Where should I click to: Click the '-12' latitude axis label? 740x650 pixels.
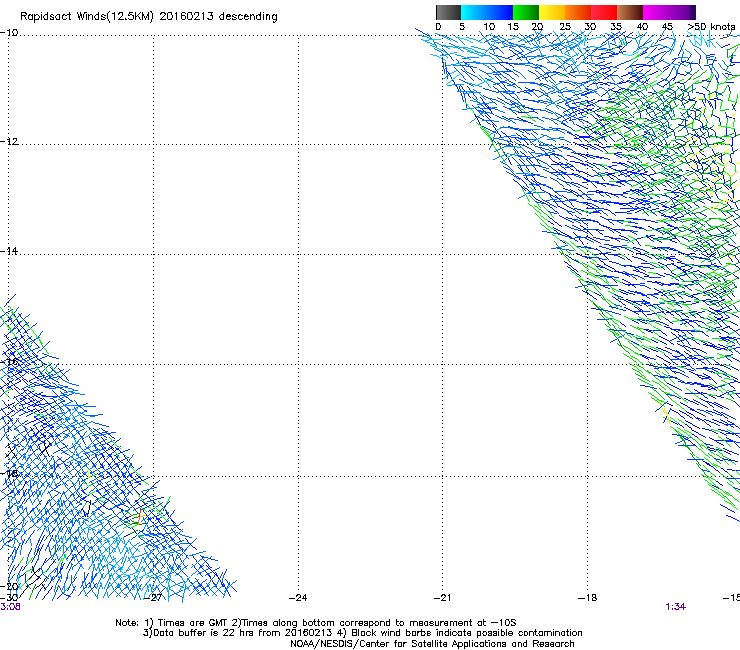point(9,142)
